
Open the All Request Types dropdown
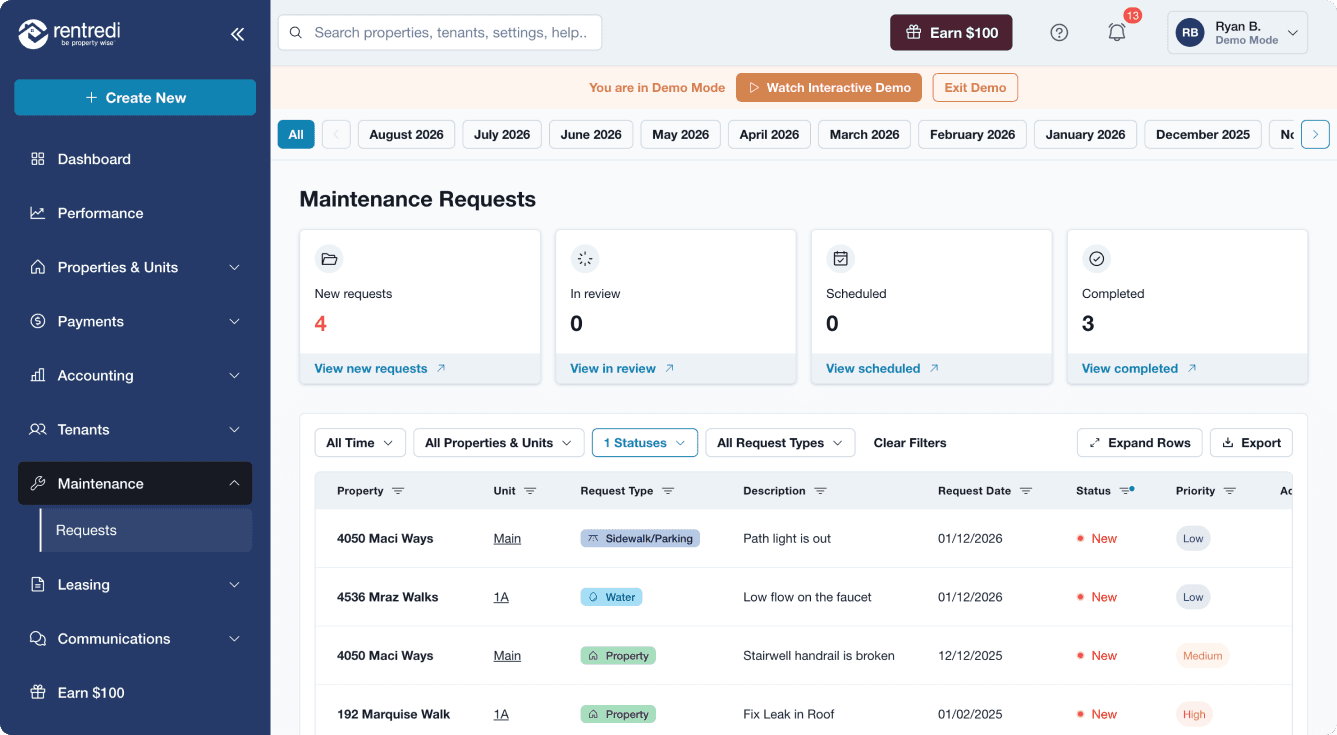click(780, 443)
